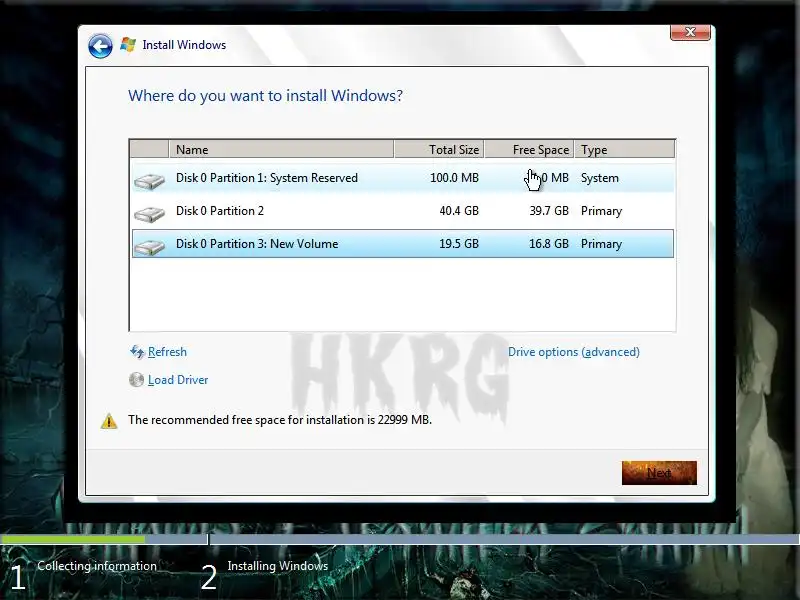Viewport: 800px width, 600px height.
Task: Click the disk icon for Partition 3 New Volume
Action: point(149,247)
